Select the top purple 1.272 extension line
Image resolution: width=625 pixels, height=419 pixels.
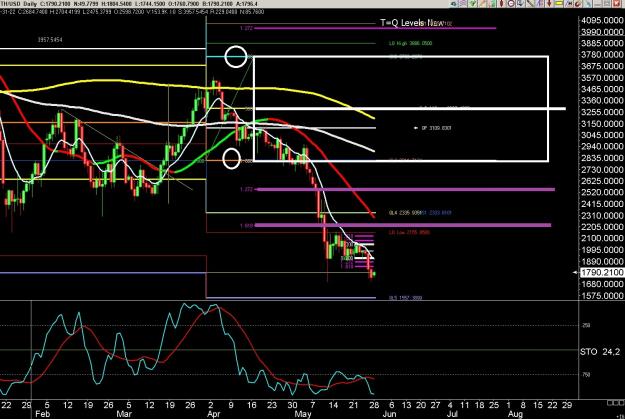(375, 28)
